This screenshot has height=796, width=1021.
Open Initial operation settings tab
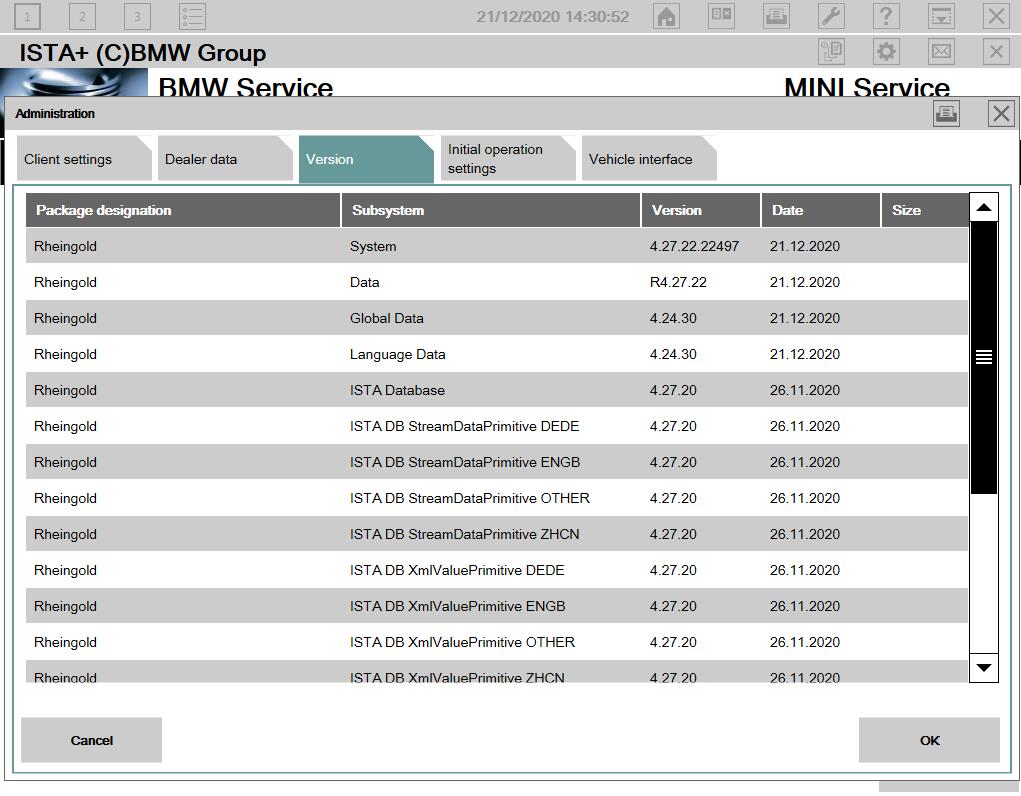pos(508,158)
